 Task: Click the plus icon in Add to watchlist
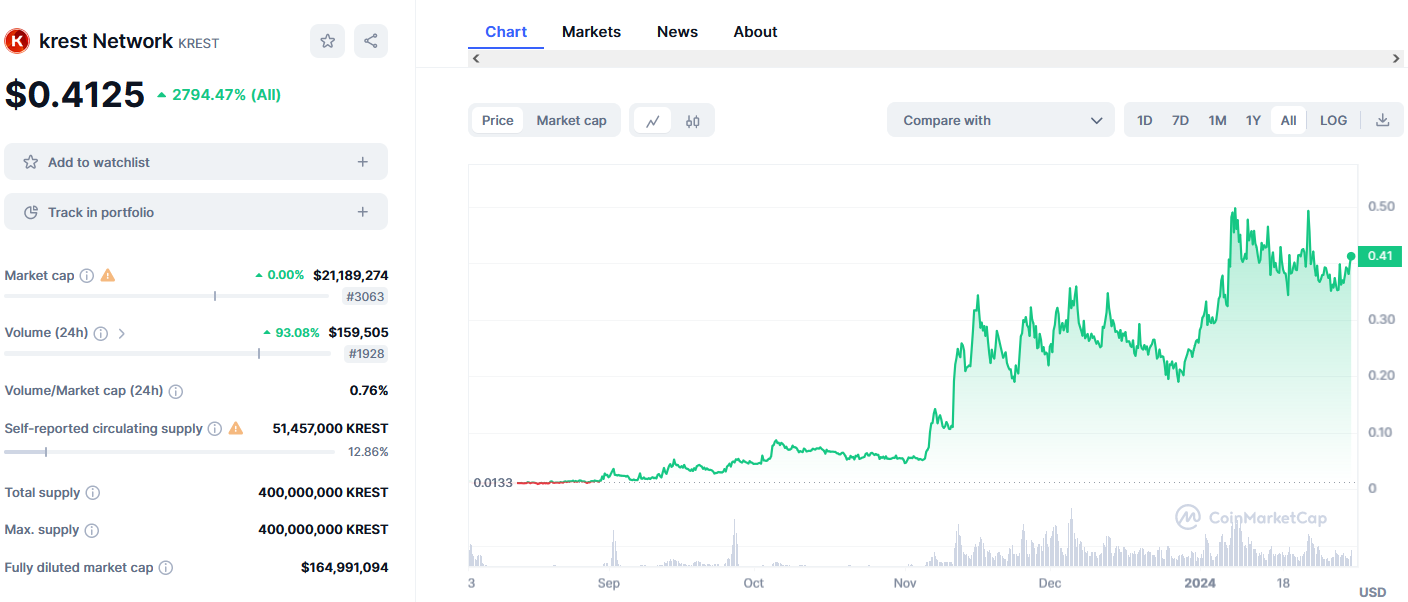pyautogui.click(x=363, y=162)
